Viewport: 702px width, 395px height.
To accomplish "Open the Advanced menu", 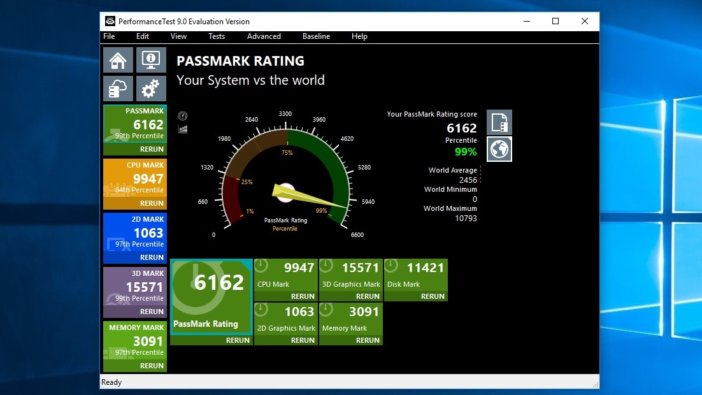I will coord(264,36).
